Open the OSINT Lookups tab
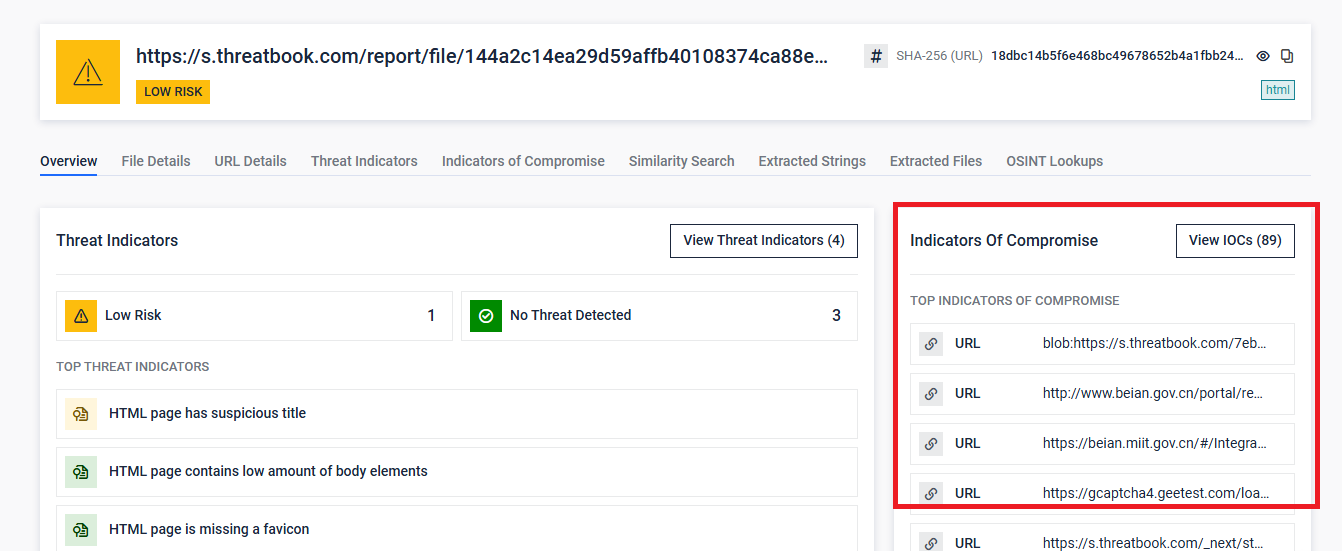 [x=1054, y=161]
